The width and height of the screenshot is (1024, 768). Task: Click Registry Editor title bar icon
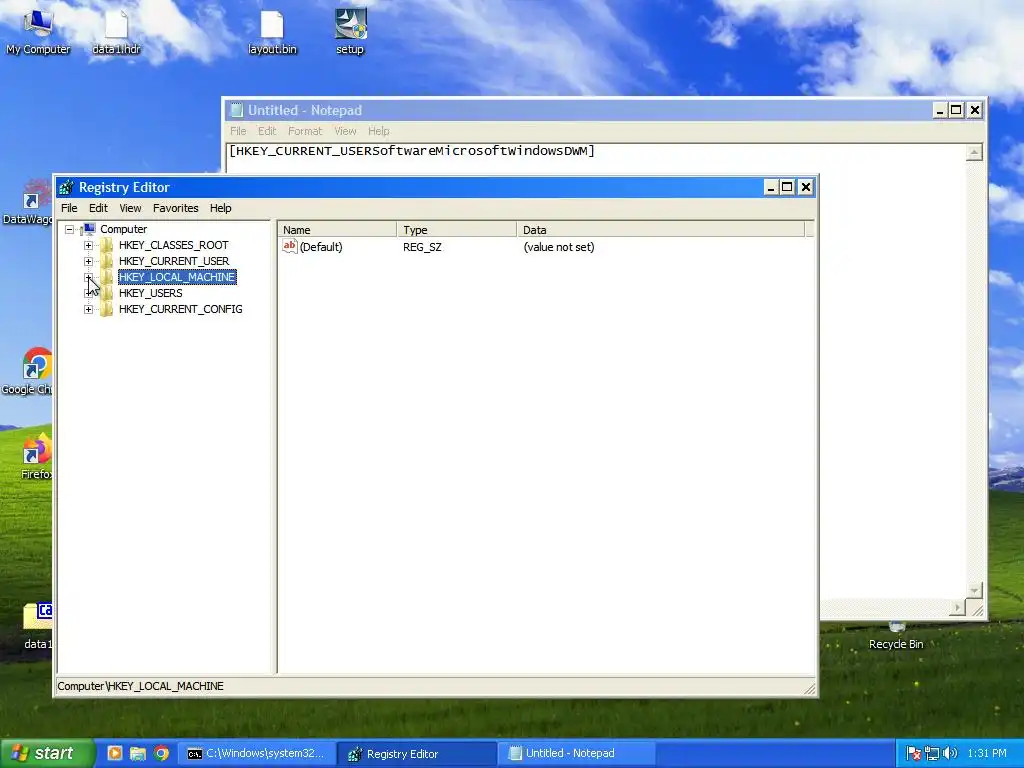point(66,187)
